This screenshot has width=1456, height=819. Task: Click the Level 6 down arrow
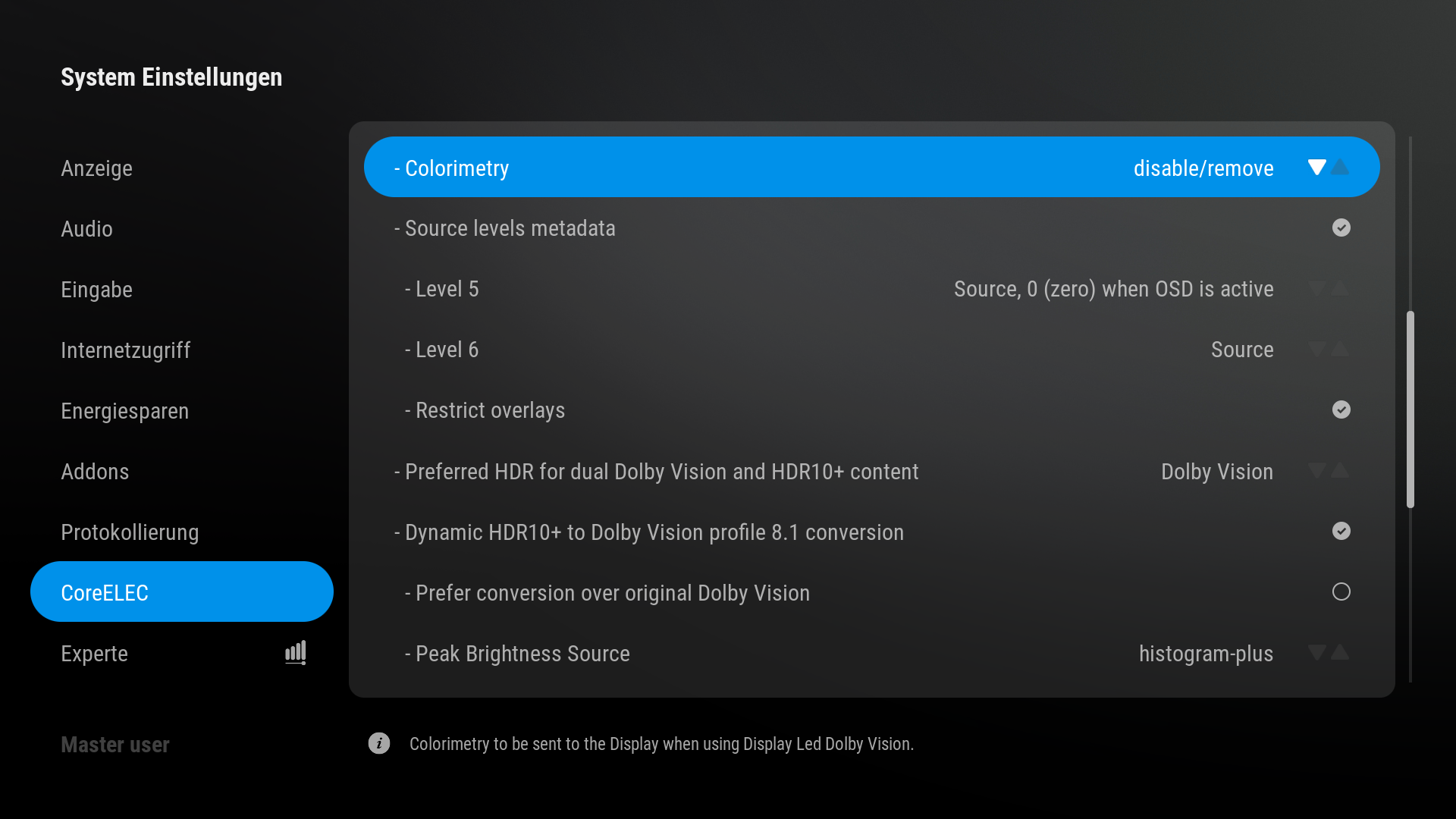pos(1317,349)
